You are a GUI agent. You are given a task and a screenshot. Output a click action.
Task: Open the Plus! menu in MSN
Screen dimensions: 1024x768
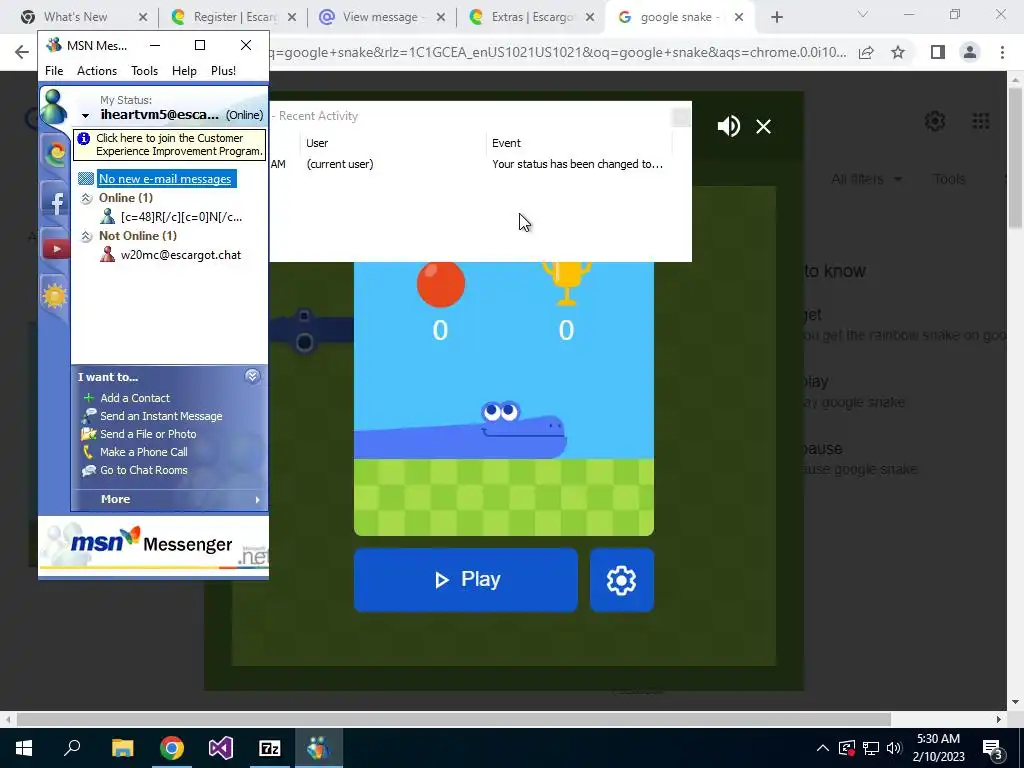pos(223,71)
